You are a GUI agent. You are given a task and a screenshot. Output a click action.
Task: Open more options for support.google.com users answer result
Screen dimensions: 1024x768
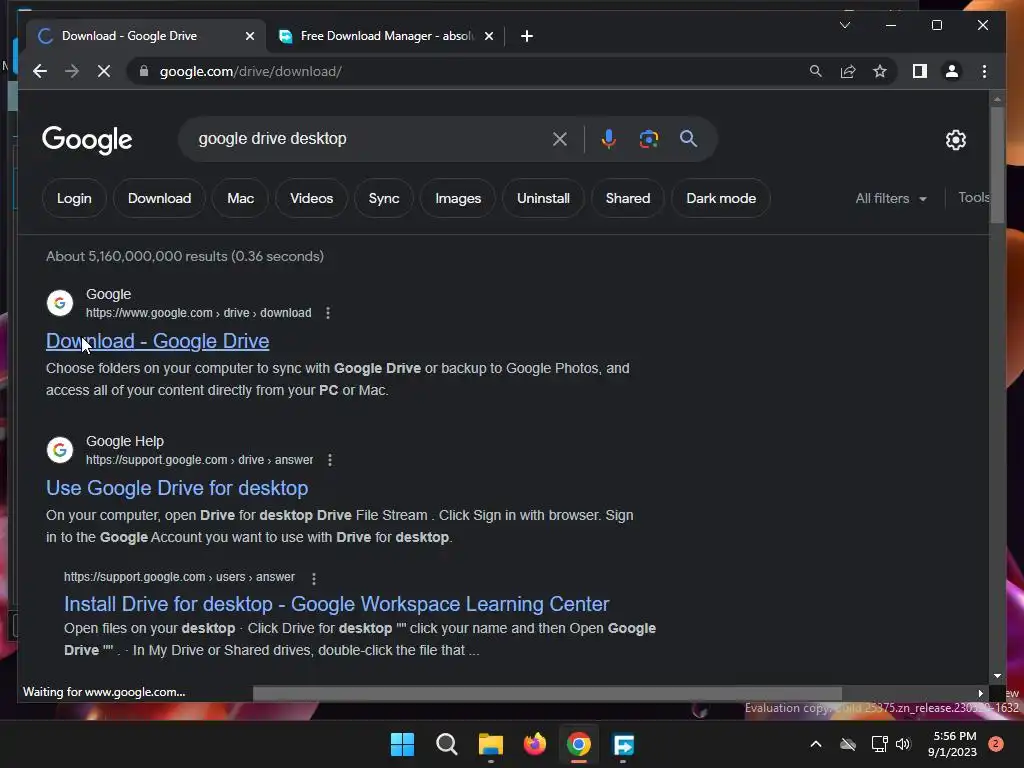[x=314, y=578]
